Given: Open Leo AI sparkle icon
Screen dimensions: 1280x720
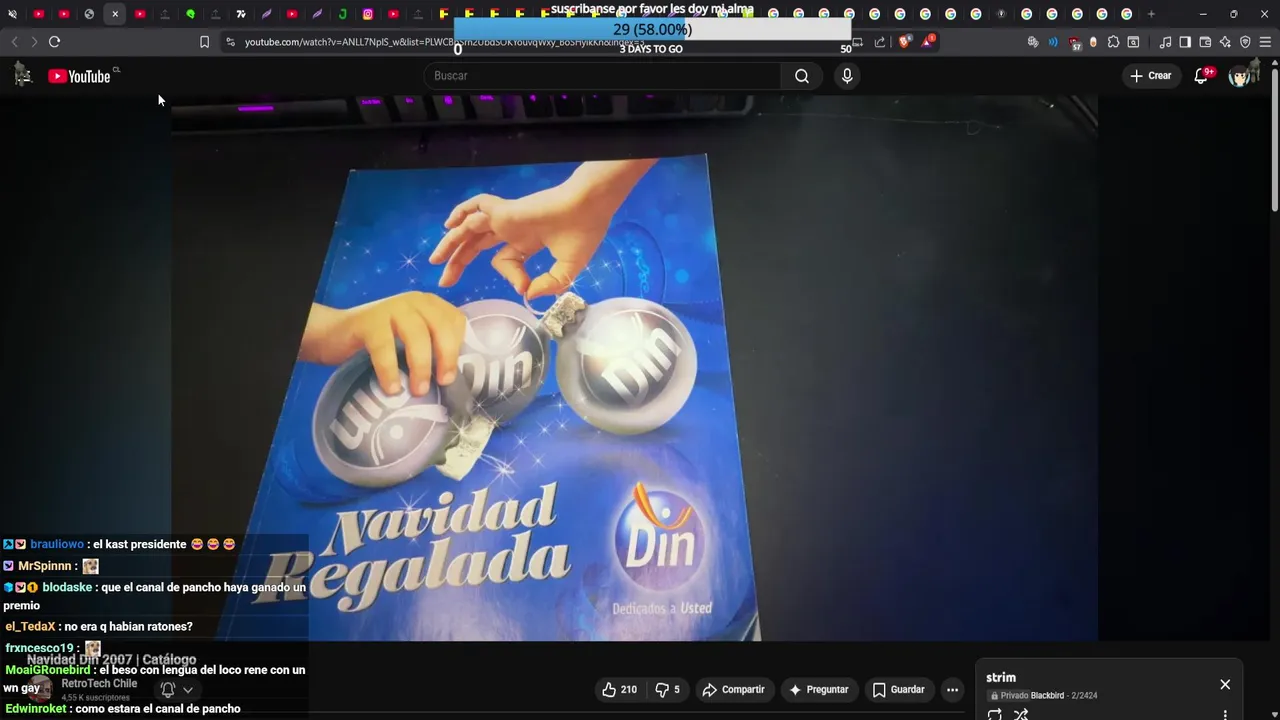Looking at the screenshot, I should pyautogui.click(x=1225, y=42).
